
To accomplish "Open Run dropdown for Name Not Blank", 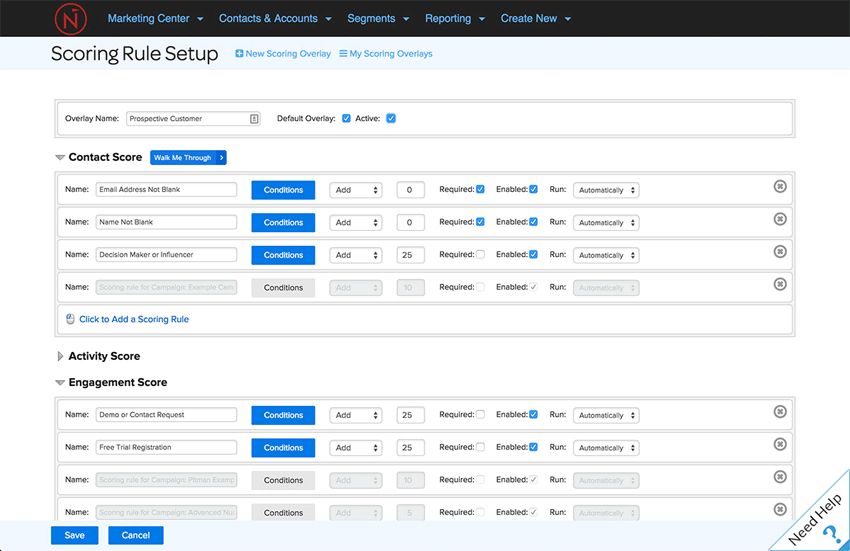I will click(x=606, y=223).
